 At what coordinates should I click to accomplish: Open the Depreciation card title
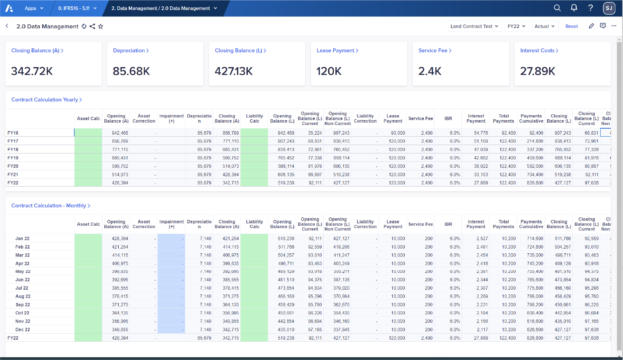point(131,50)
